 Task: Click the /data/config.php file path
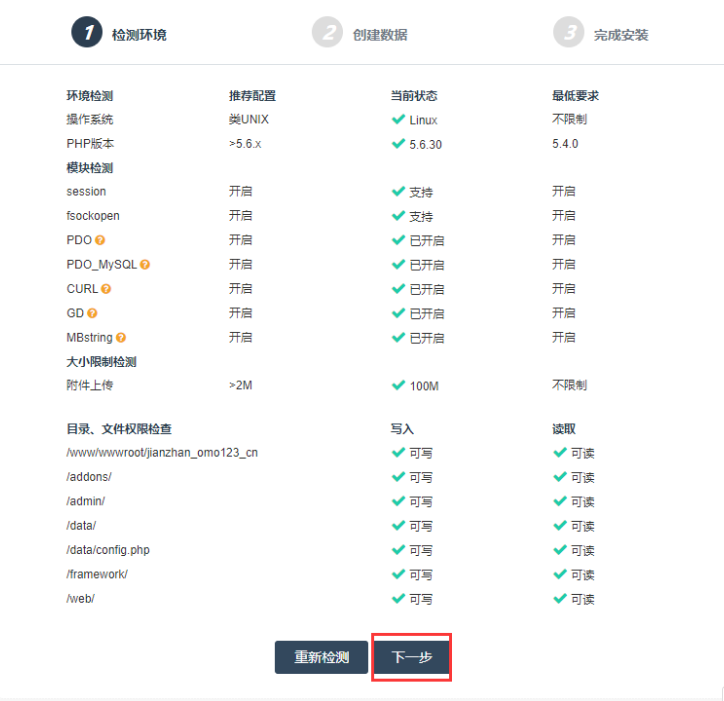pyautogui.click(x=108, y=550)
